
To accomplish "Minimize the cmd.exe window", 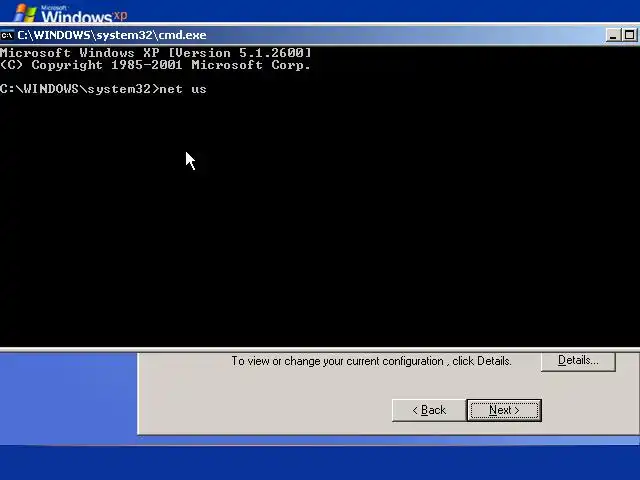I will tap(613, 35).
